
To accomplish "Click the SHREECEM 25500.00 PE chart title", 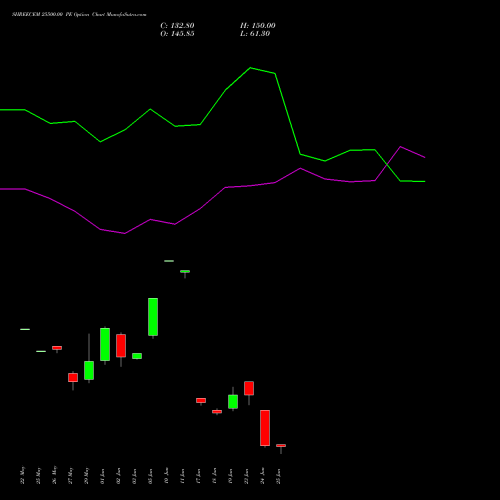I will click(79, 15).
